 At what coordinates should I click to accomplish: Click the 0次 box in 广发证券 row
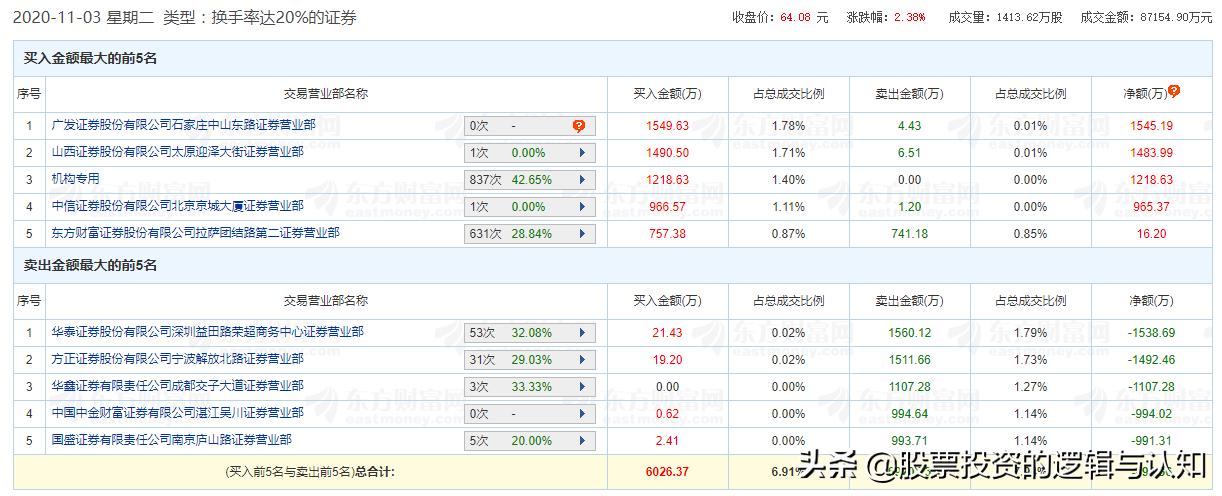[x=530, y=126]
